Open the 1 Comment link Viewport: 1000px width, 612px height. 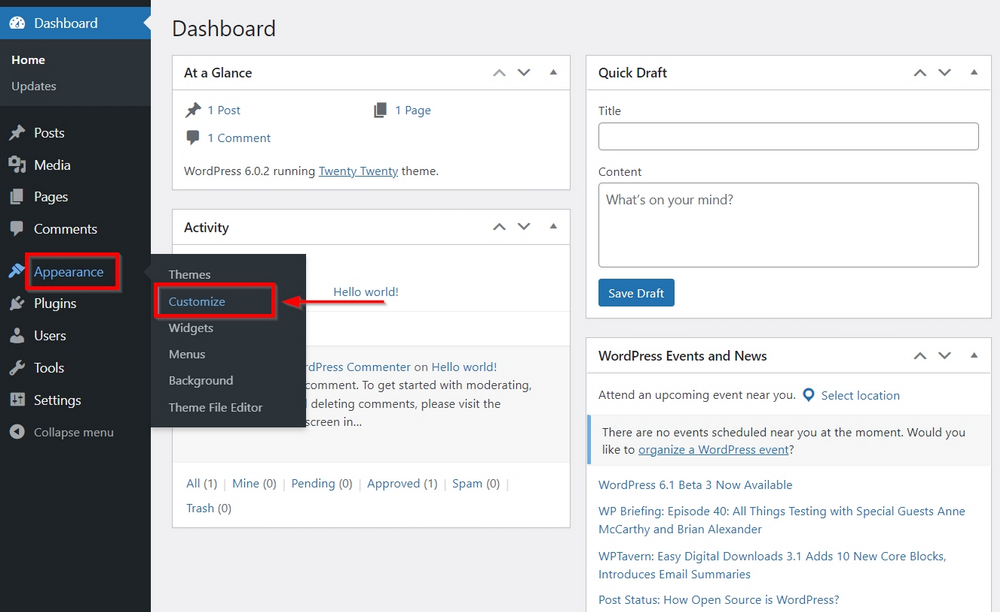pyautogui.click(x=239, y=138)
